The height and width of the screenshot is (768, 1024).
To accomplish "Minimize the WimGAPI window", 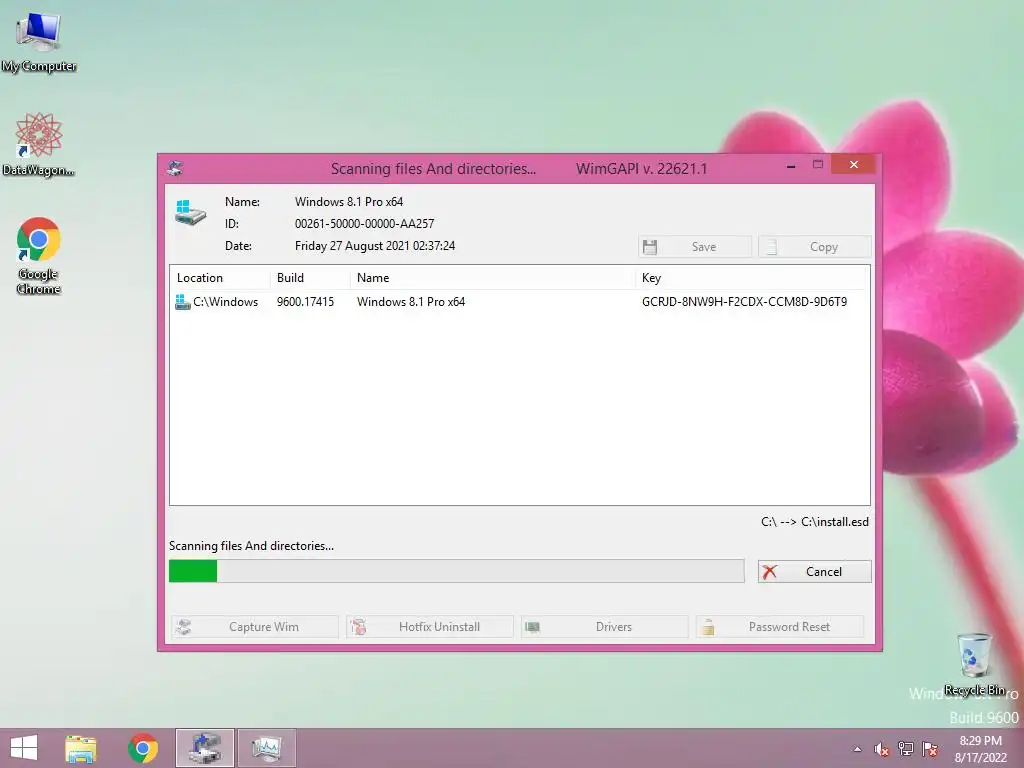I will coord(791,165).
